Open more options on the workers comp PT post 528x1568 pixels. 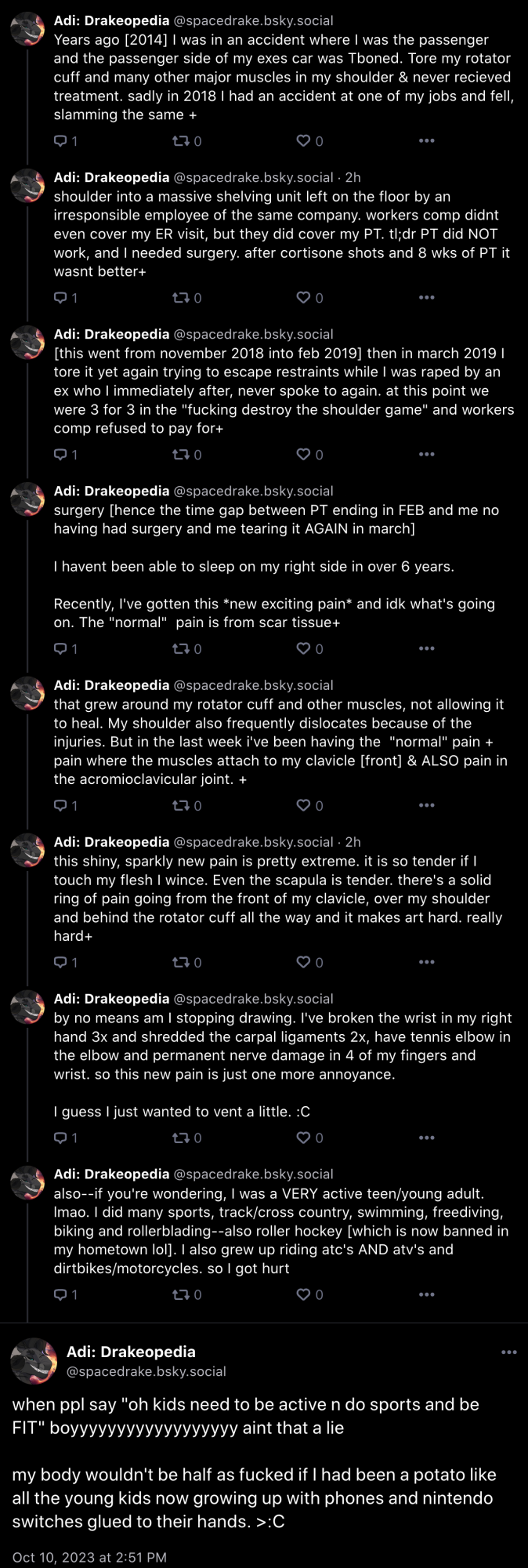click(x=426, y=298)
